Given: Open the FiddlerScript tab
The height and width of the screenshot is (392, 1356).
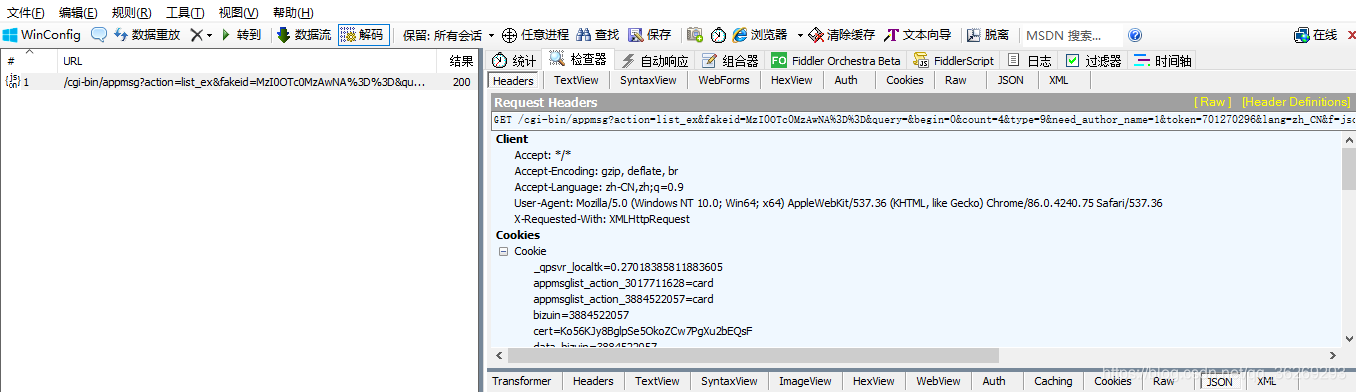Looking at the screenshot, I should coord(954,61).
